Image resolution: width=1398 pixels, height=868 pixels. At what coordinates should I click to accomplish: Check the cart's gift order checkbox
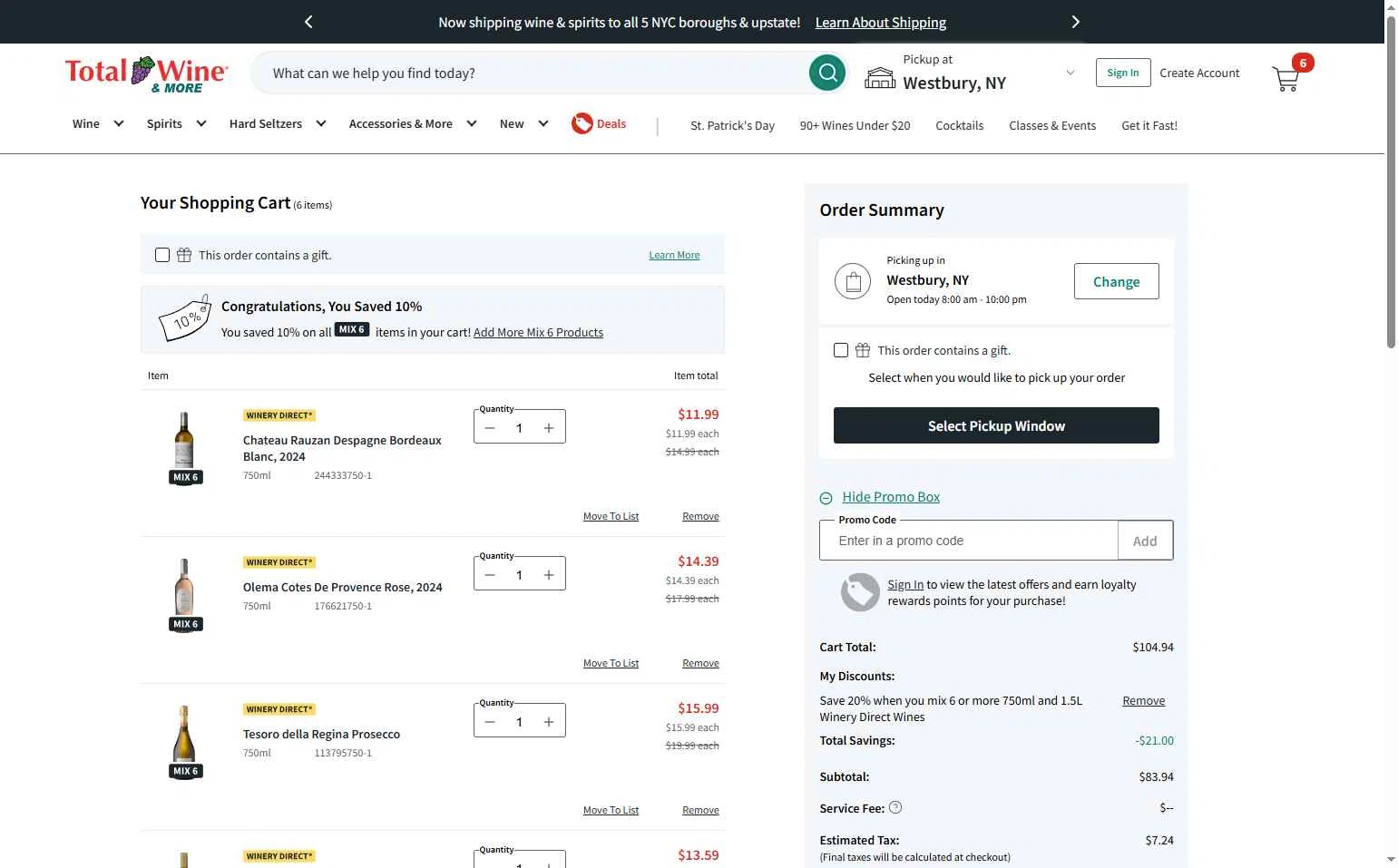pyautogui.click(x=162, y=255)
